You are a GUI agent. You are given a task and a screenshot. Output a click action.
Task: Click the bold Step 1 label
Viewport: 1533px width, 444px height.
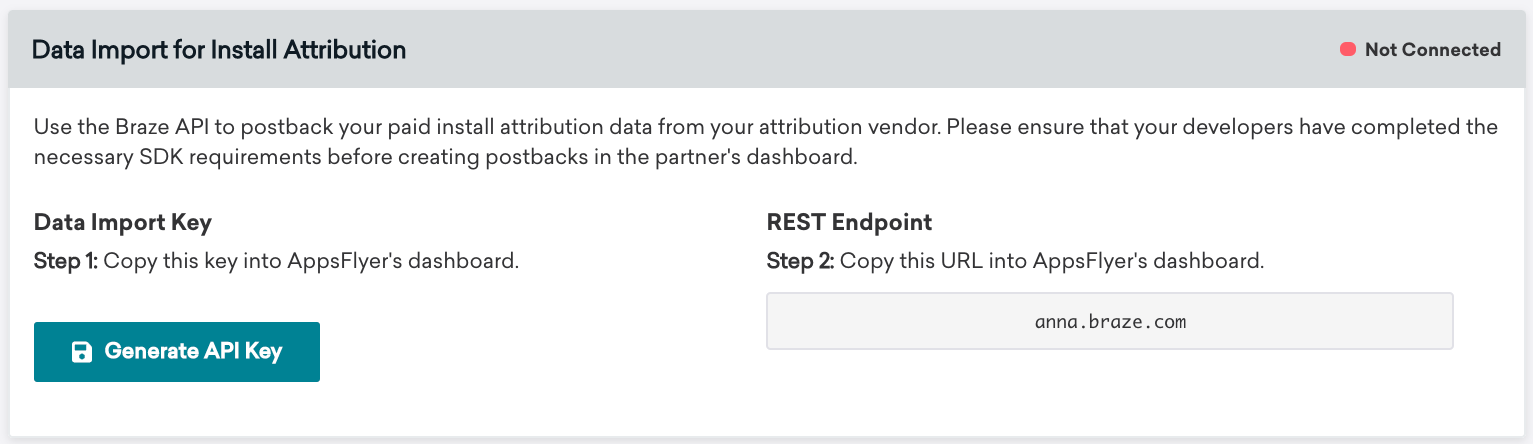click(x=66, y=262)
